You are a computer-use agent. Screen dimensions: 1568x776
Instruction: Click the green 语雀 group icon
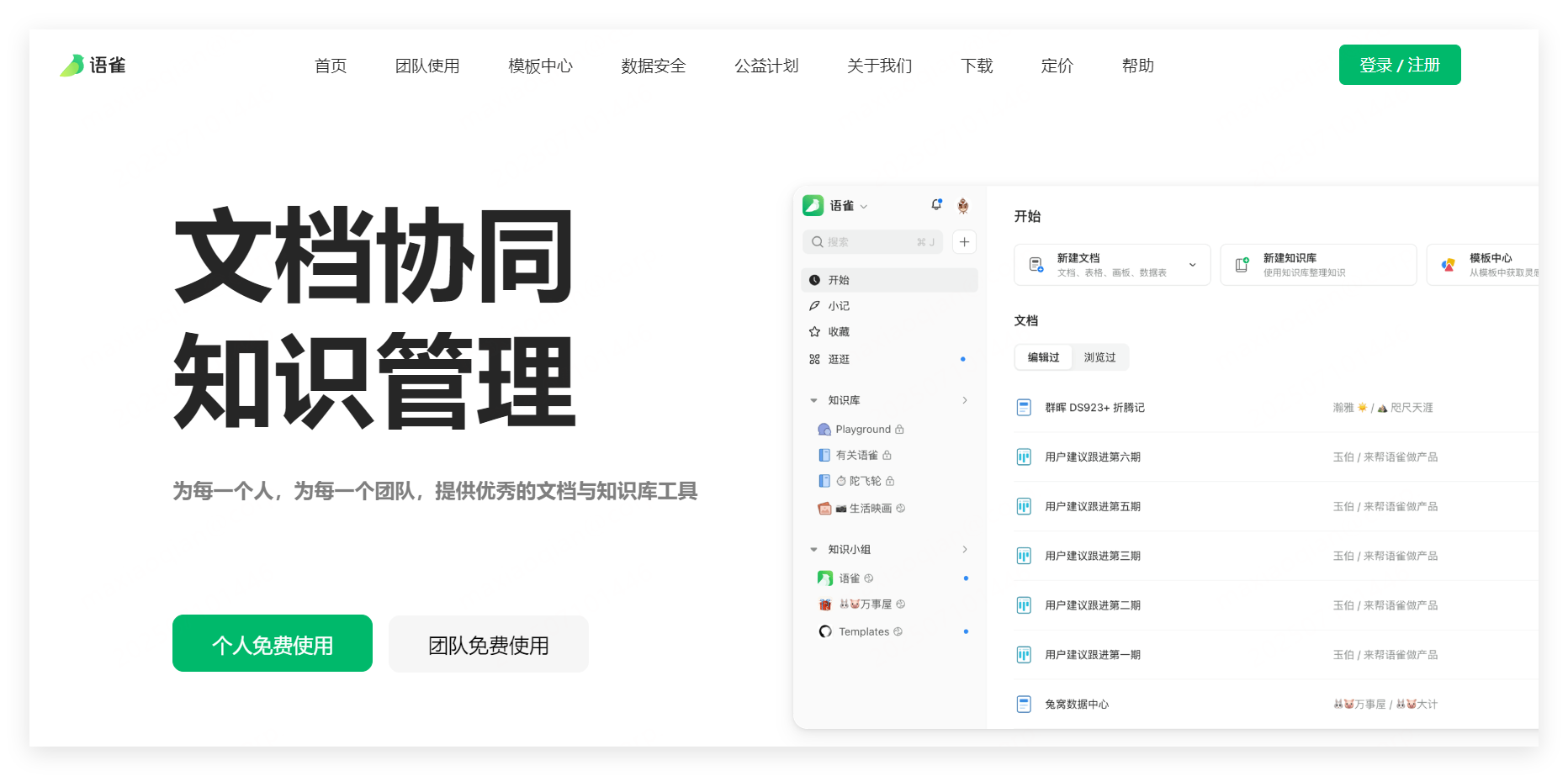coord(825,578)
